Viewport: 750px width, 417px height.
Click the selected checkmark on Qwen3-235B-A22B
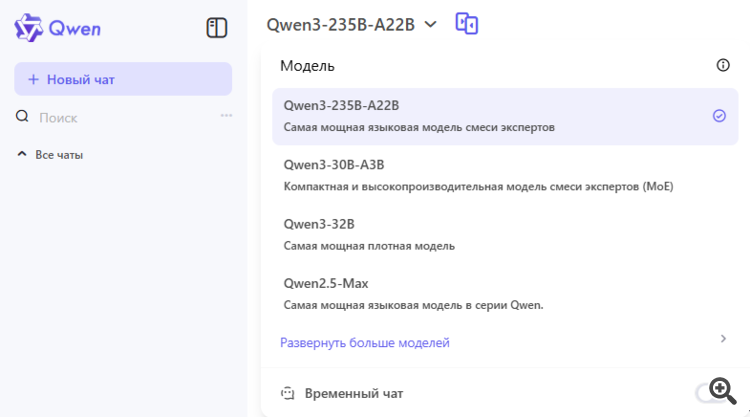tap(719, 115)
